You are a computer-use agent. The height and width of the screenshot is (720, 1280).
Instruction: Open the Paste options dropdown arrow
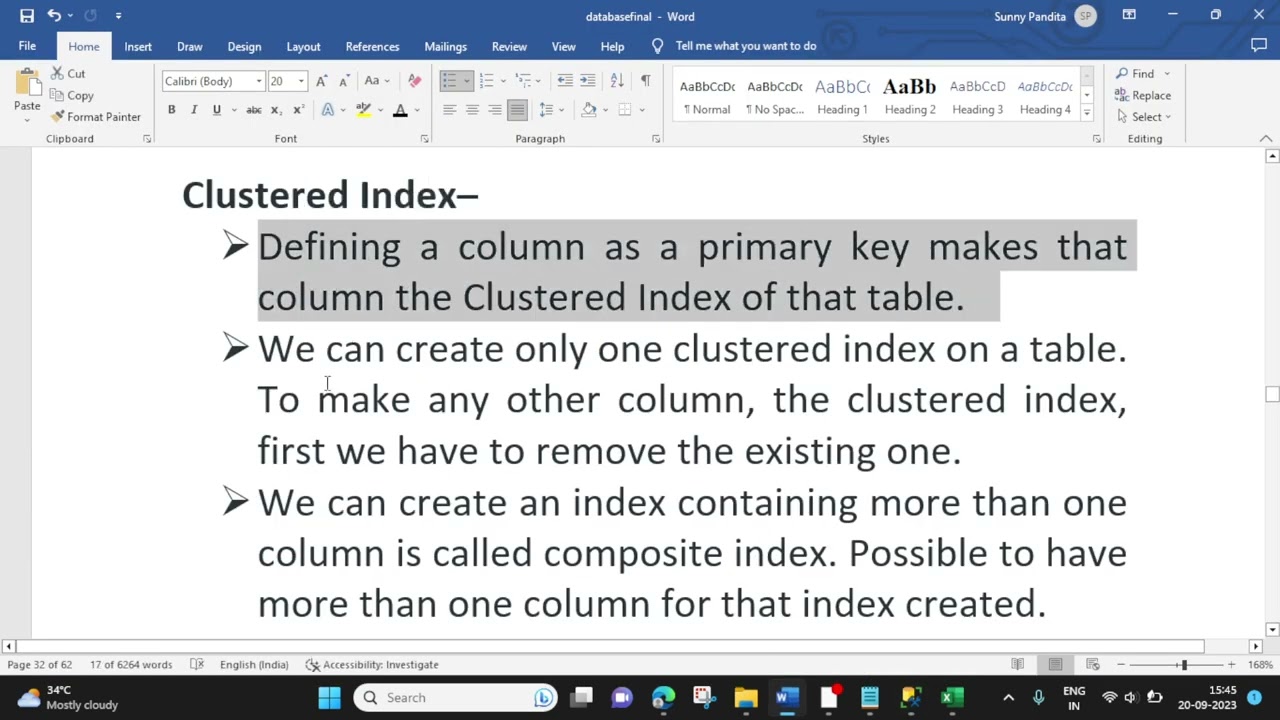click(27, 119)
